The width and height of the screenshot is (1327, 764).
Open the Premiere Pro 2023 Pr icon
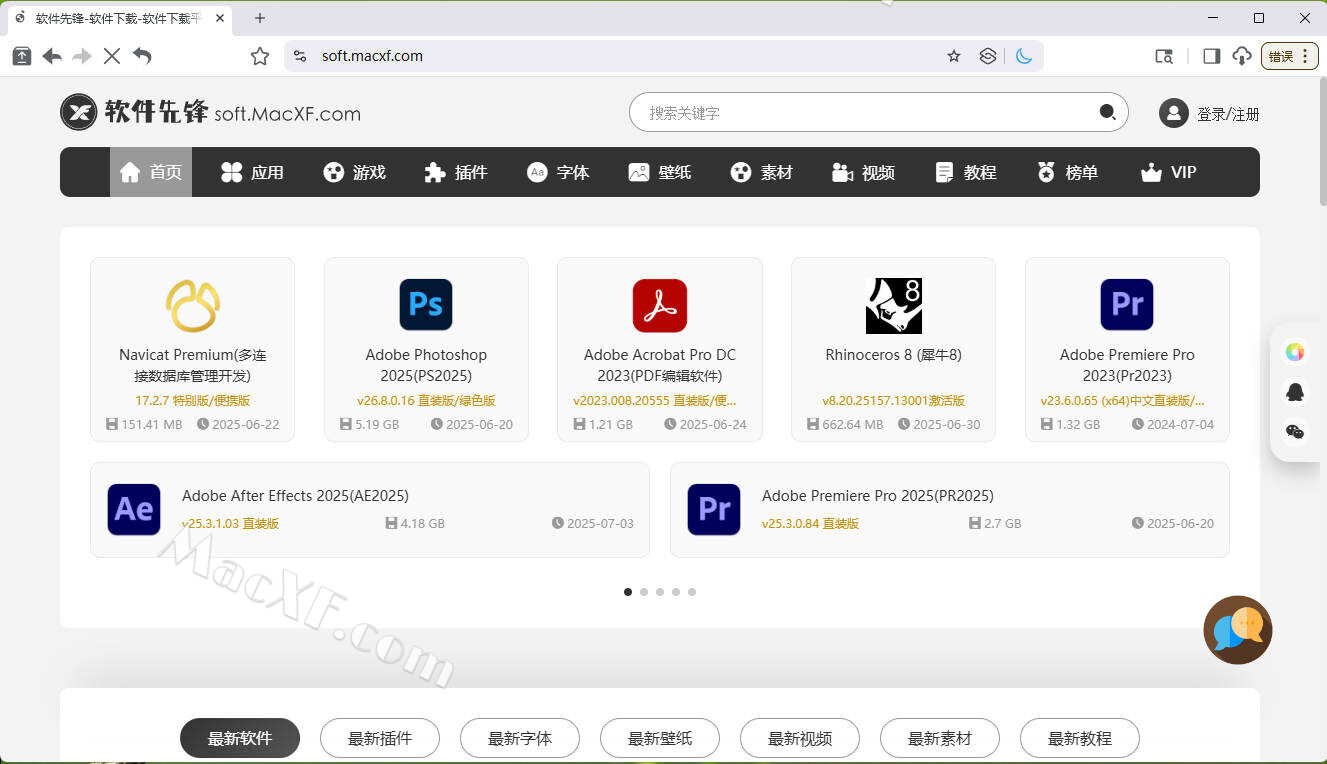point(1127,305)
